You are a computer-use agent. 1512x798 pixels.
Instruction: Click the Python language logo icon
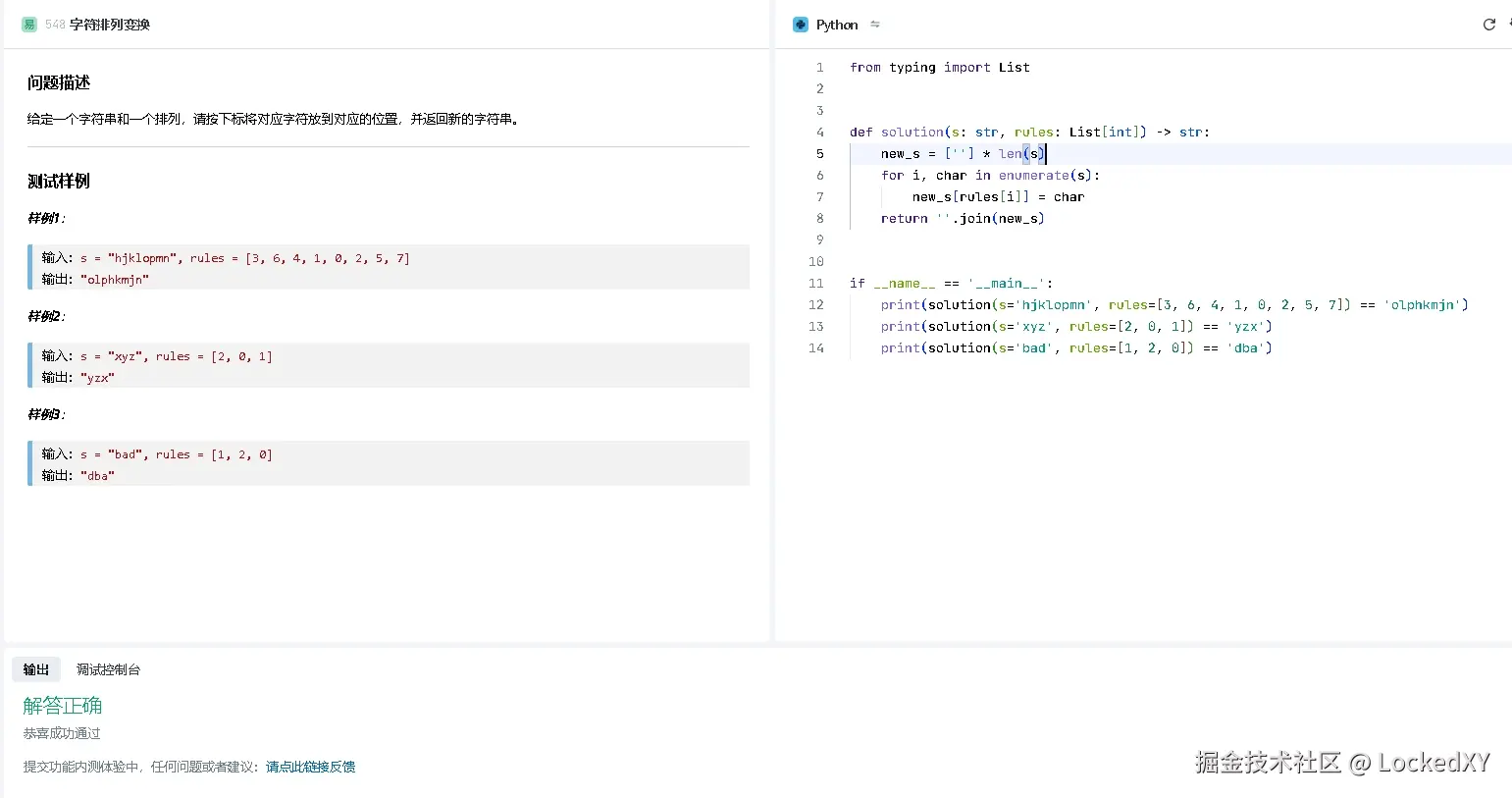pyautogui.click(x=801, y=25)
